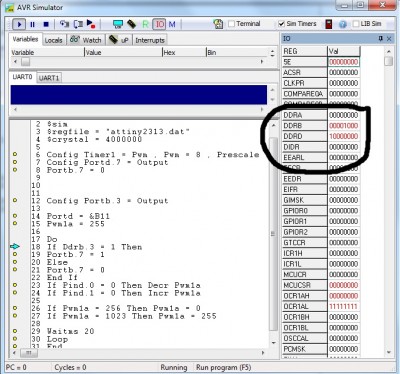
Task: Click the MCUCSR register name
Action: pos(305,285)
